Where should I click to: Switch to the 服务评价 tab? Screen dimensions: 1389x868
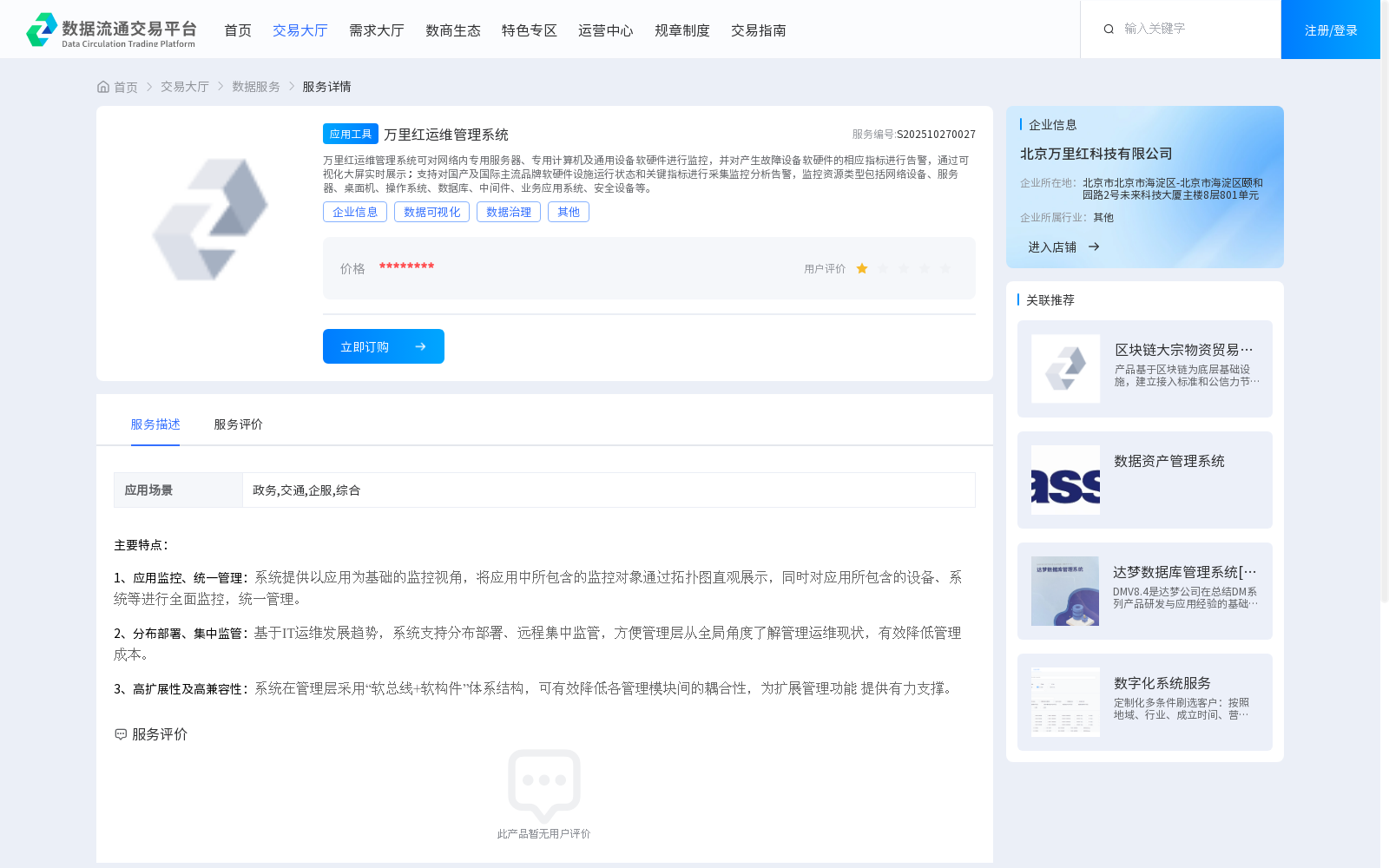(x=239, y=424)
